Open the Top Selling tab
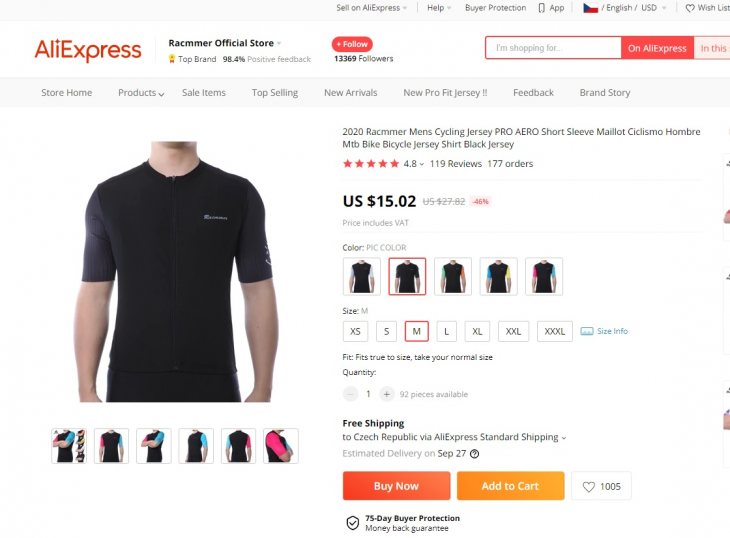The width and height of the screenshot is (730, 538). pyautogui.click(x=275, y=93)
